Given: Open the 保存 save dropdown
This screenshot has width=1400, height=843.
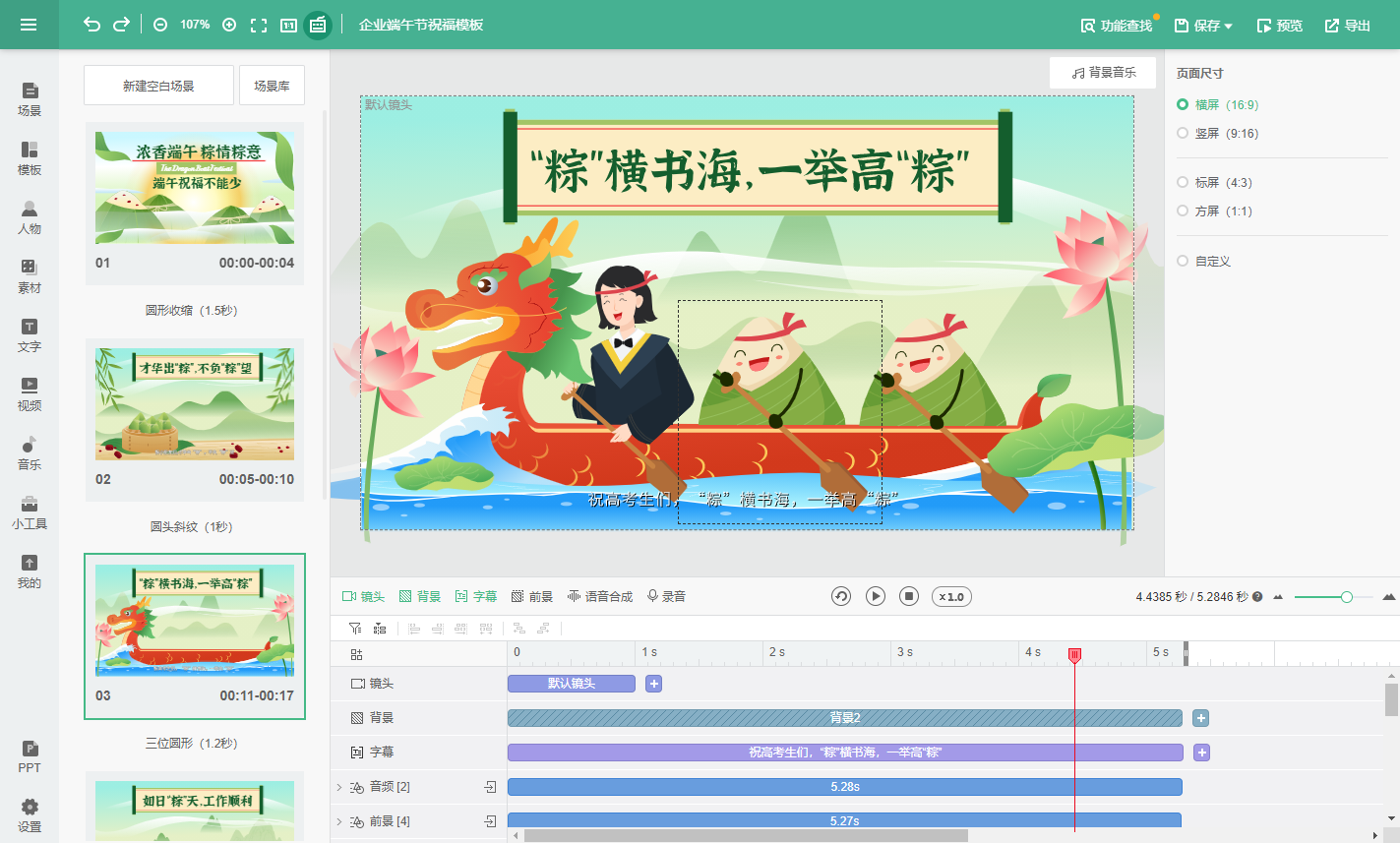Looking at the screenshot, I should click(x=1203, y=26).
